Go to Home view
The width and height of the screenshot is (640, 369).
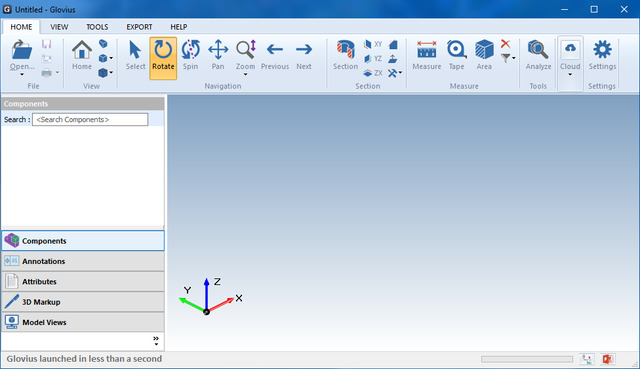click(x=82, y=55)
